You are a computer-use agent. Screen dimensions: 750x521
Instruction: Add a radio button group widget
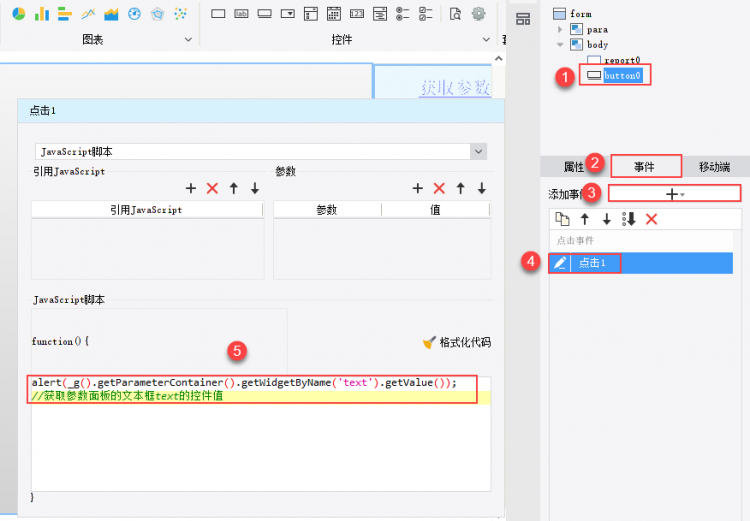[403, 14]
